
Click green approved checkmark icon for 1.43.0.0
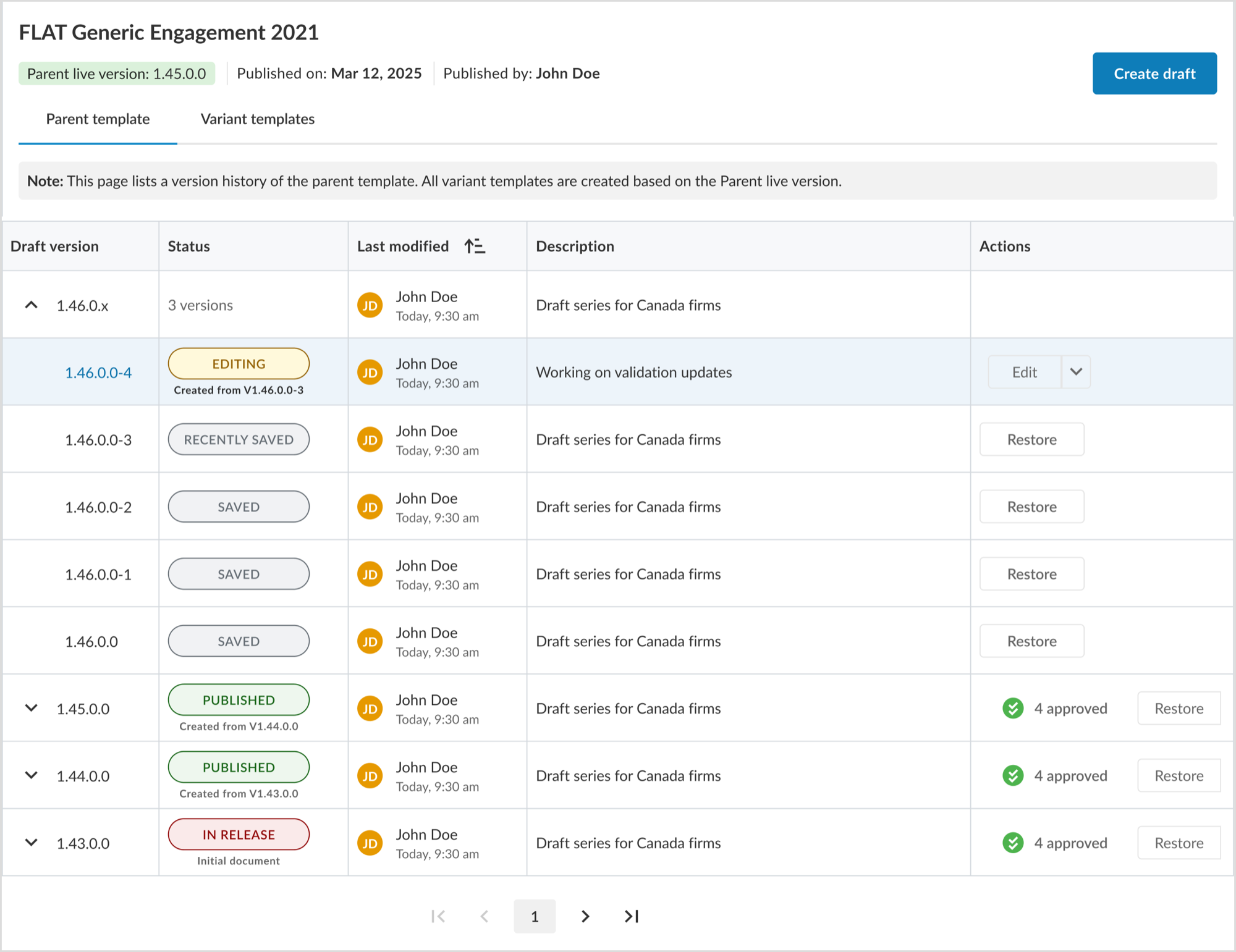pos(1013,843)
